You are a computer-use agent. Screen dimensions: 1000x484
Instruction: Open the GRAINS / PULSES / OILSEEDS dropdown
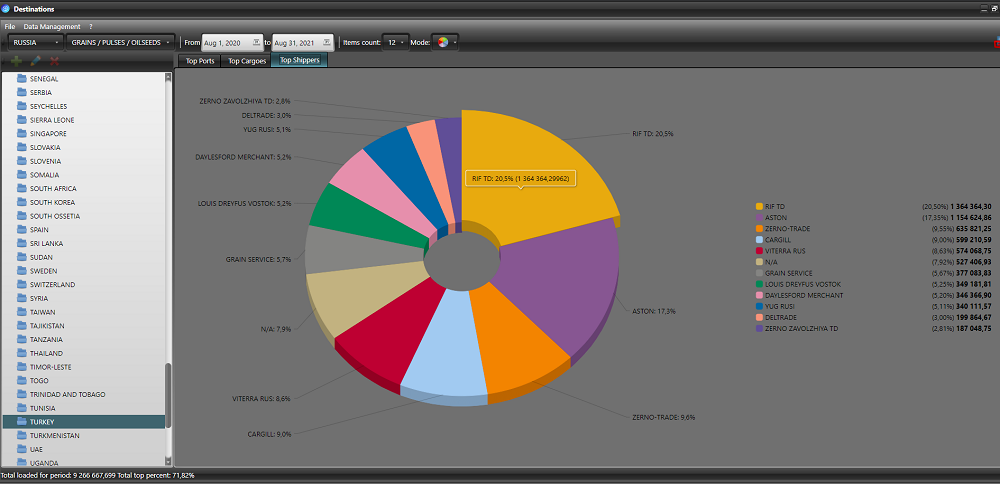pos(121,42)
